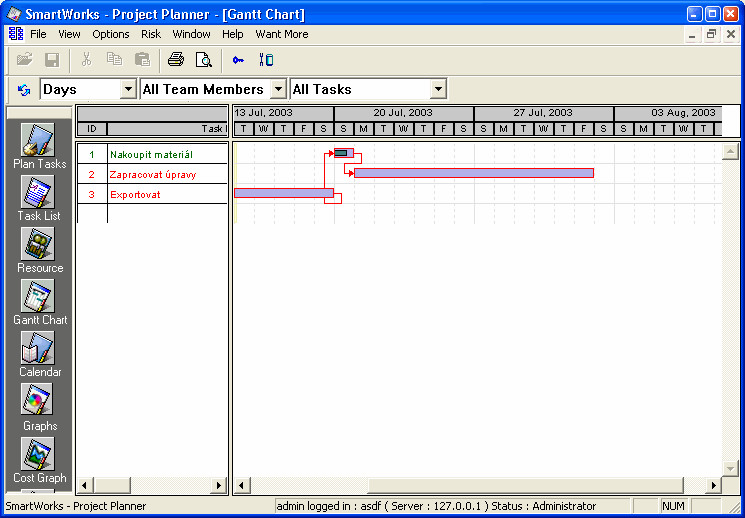Click task list horizontal scroll right arrow

(x=219, y=485)
